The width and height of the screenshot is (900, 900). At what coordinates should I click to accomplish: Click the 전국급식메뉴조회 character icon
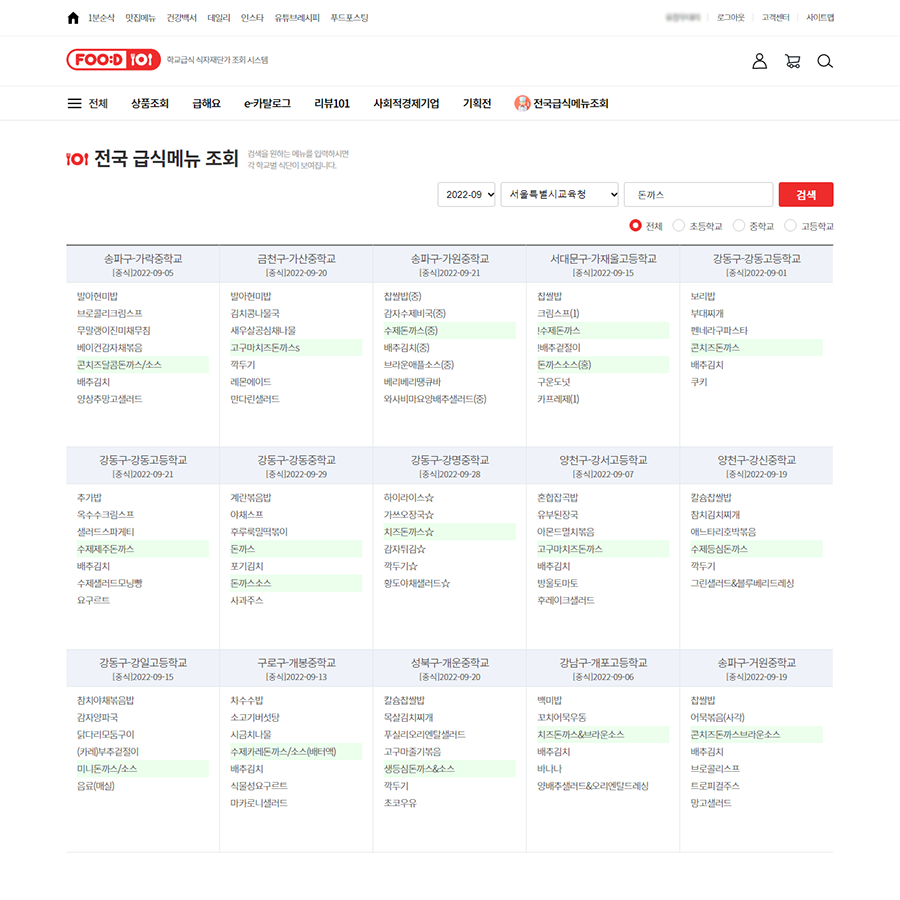(522, 103)
